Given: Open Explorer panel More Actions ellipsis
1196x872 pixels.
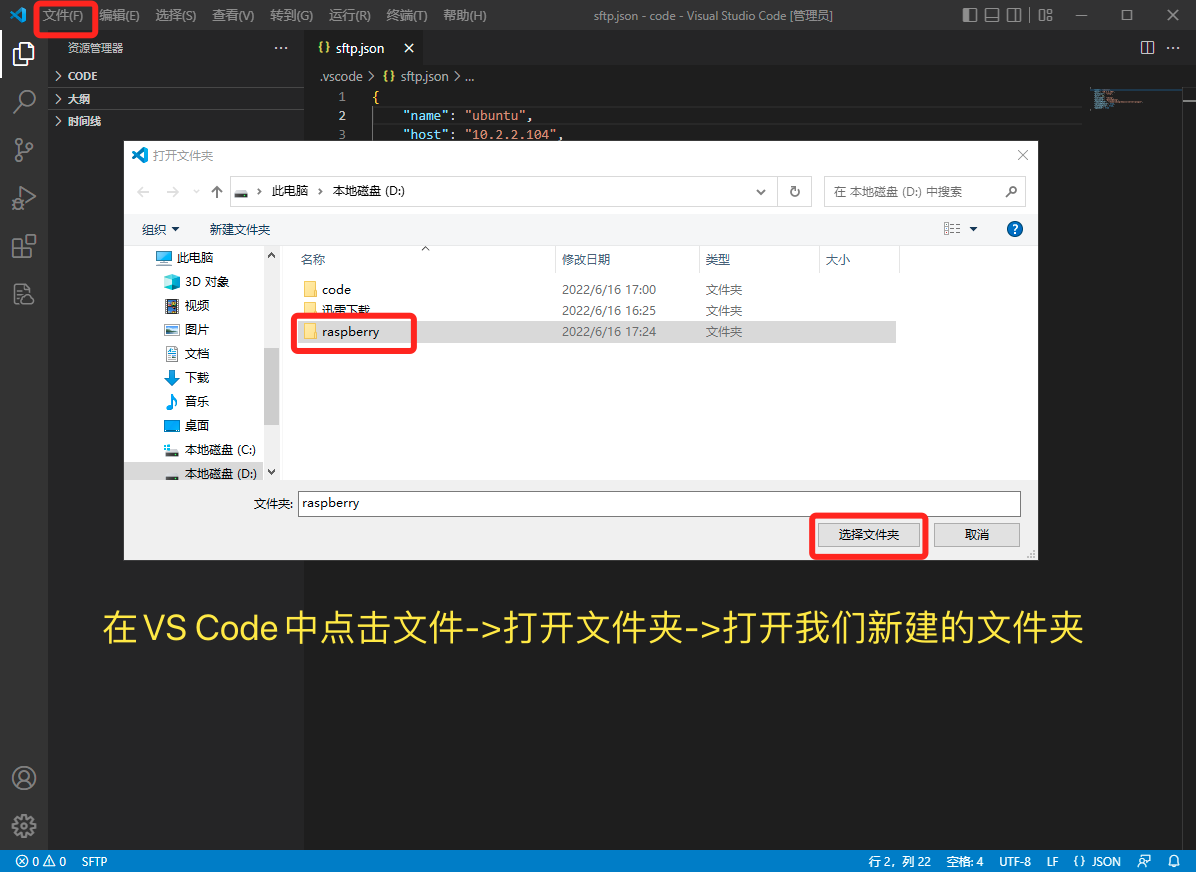Looking at the screenshot, I should [281, 48].
